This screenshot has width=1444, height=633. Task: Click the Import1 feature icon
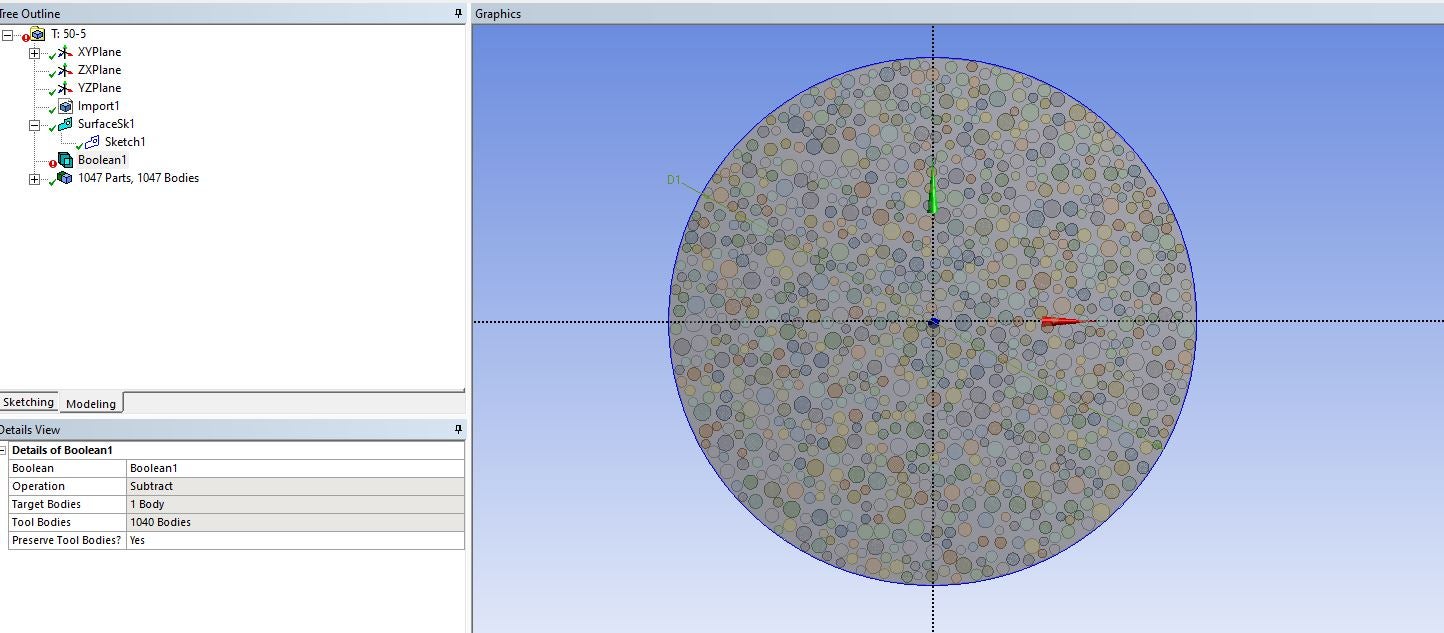coord(65,106)
